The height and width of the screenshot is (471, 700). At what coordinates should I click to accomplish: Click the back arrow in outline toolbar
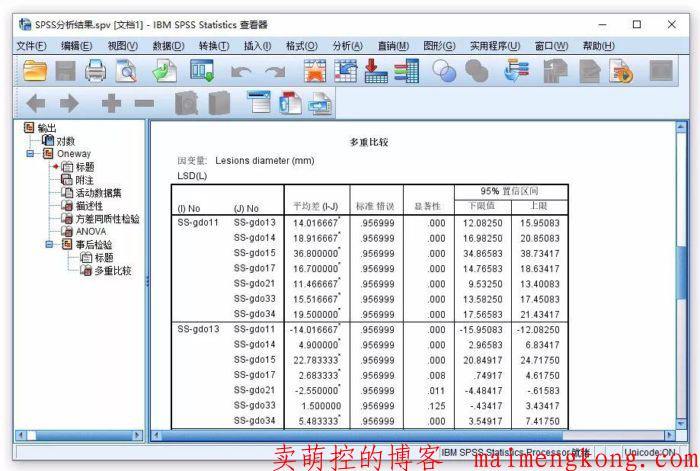pos(36,103)
